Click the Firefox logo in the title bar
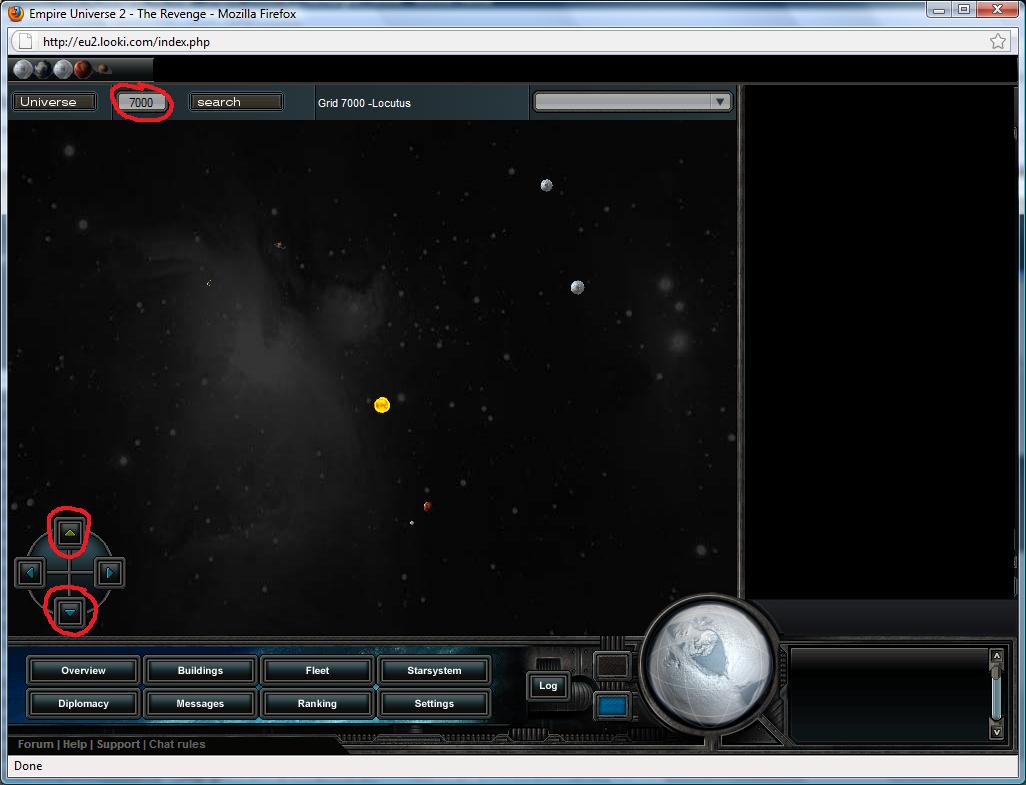 [x=16, y=13]
